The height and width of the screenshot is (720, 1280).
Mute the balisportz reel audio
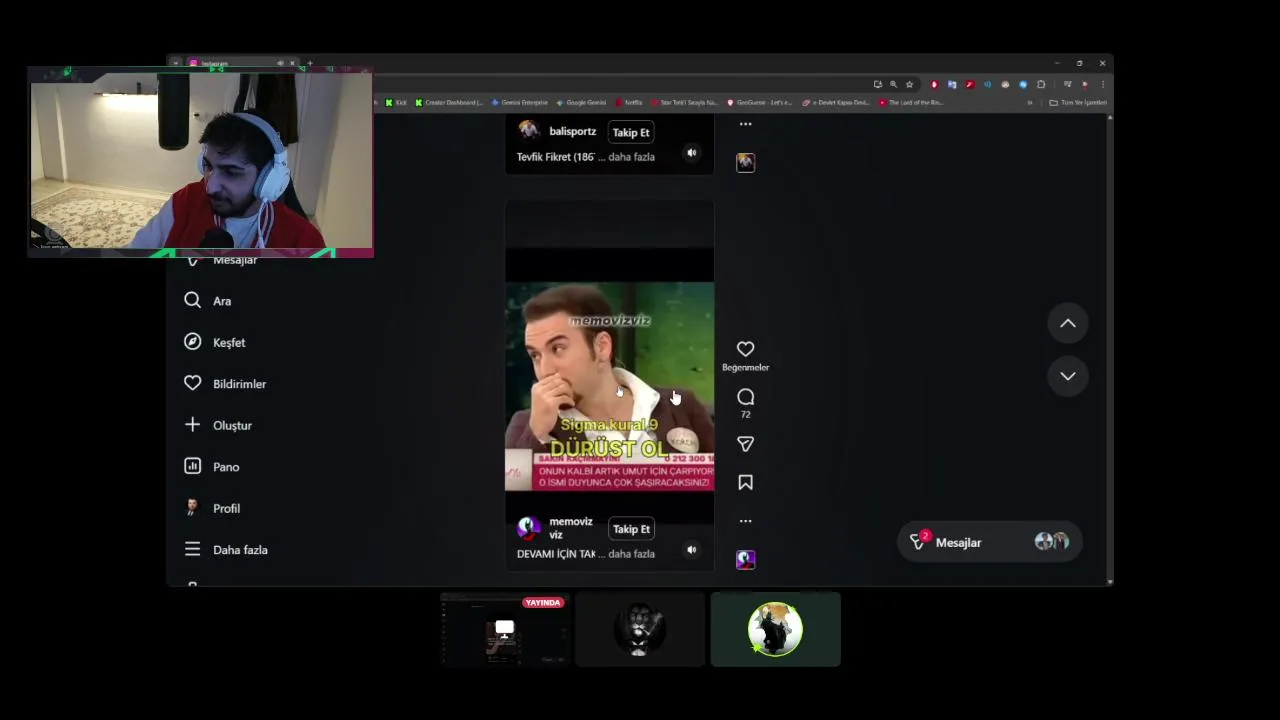(x=691, y=153)
